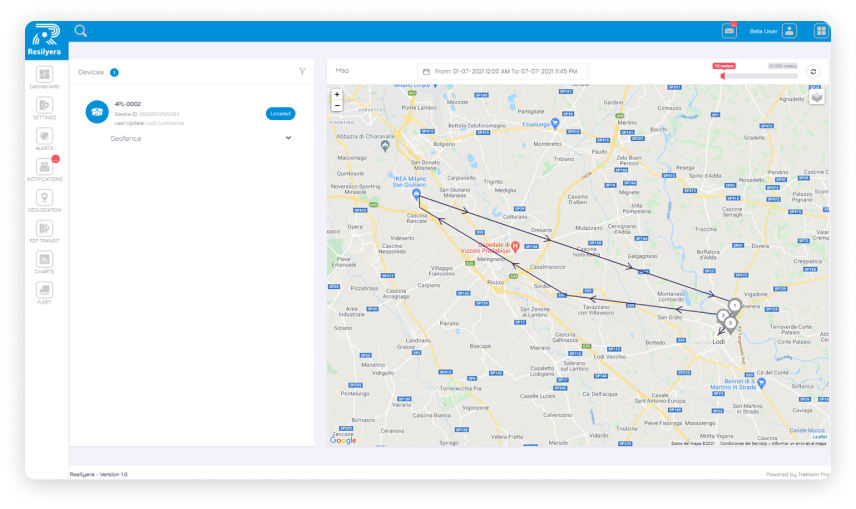Click the Google logo on map
The height and width of the screenshot is (509, 856).
point(343,440)
